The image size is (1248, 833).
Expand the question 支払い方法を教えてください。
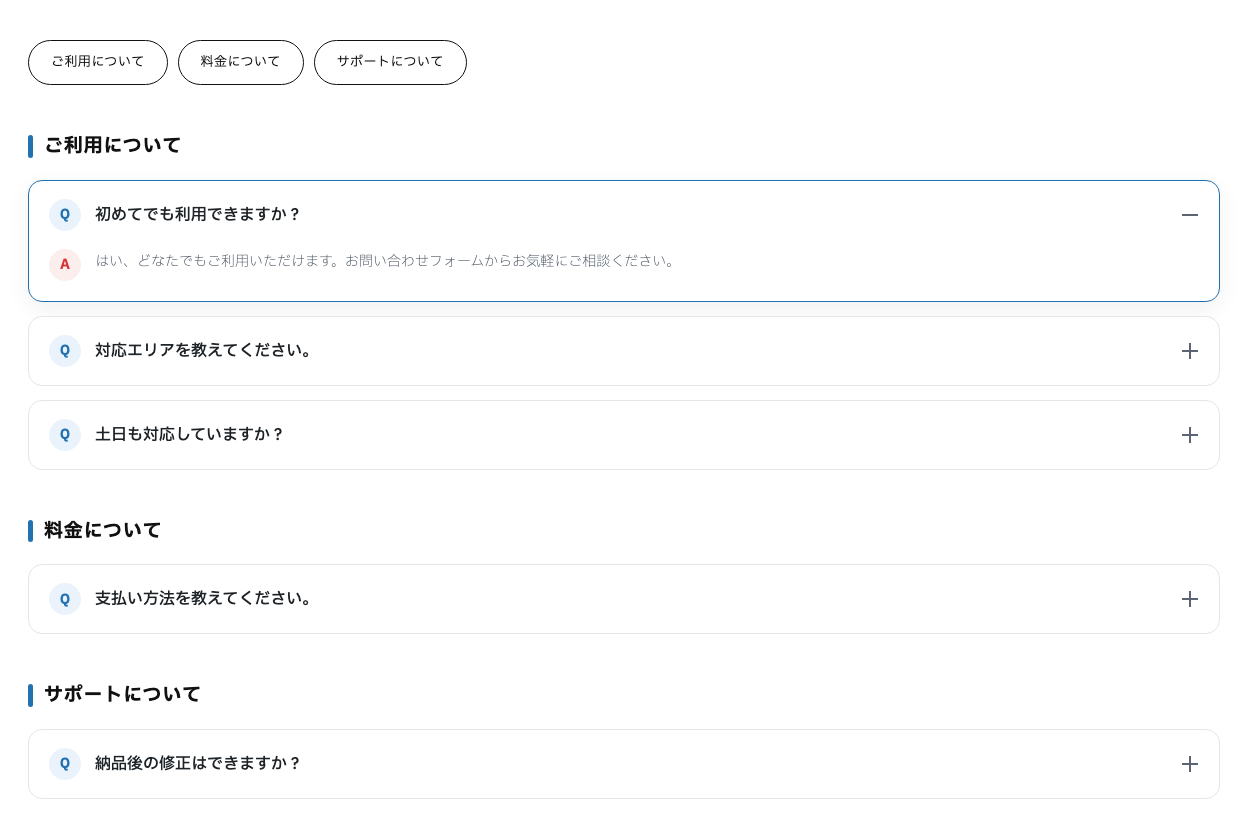[624, 599]
